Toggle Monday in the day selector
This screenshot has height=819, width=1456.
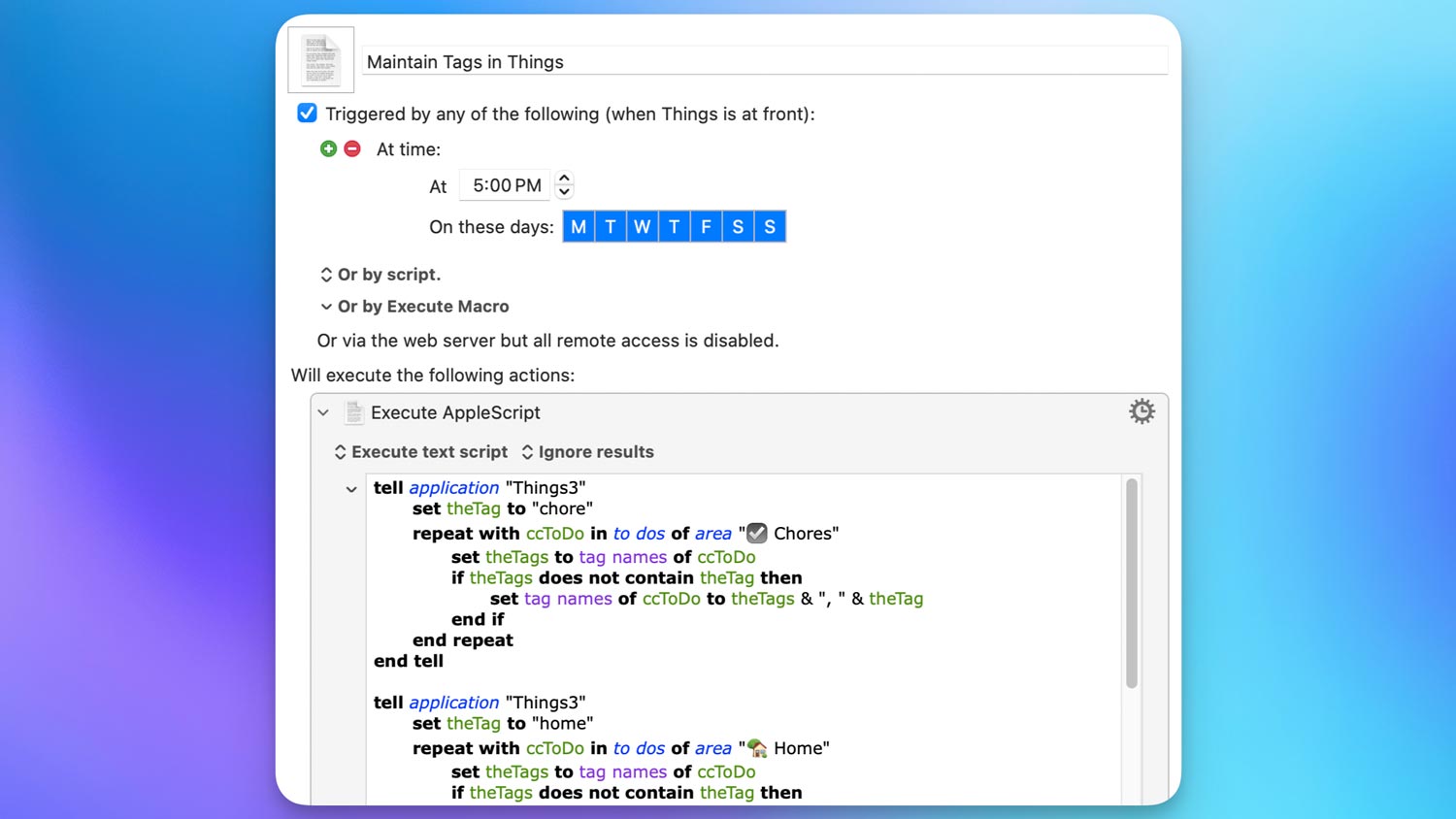click(x=579, y=227)
